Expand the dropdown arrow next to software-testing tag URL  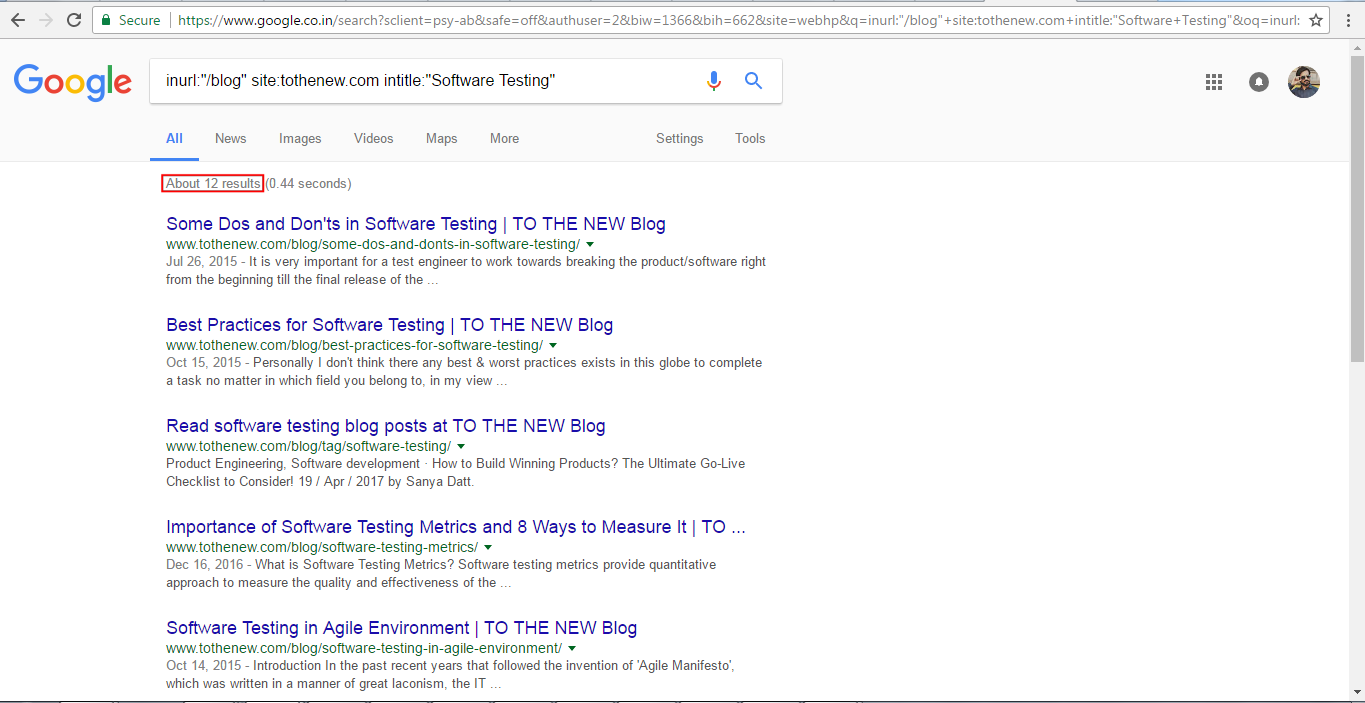point(461,446)
